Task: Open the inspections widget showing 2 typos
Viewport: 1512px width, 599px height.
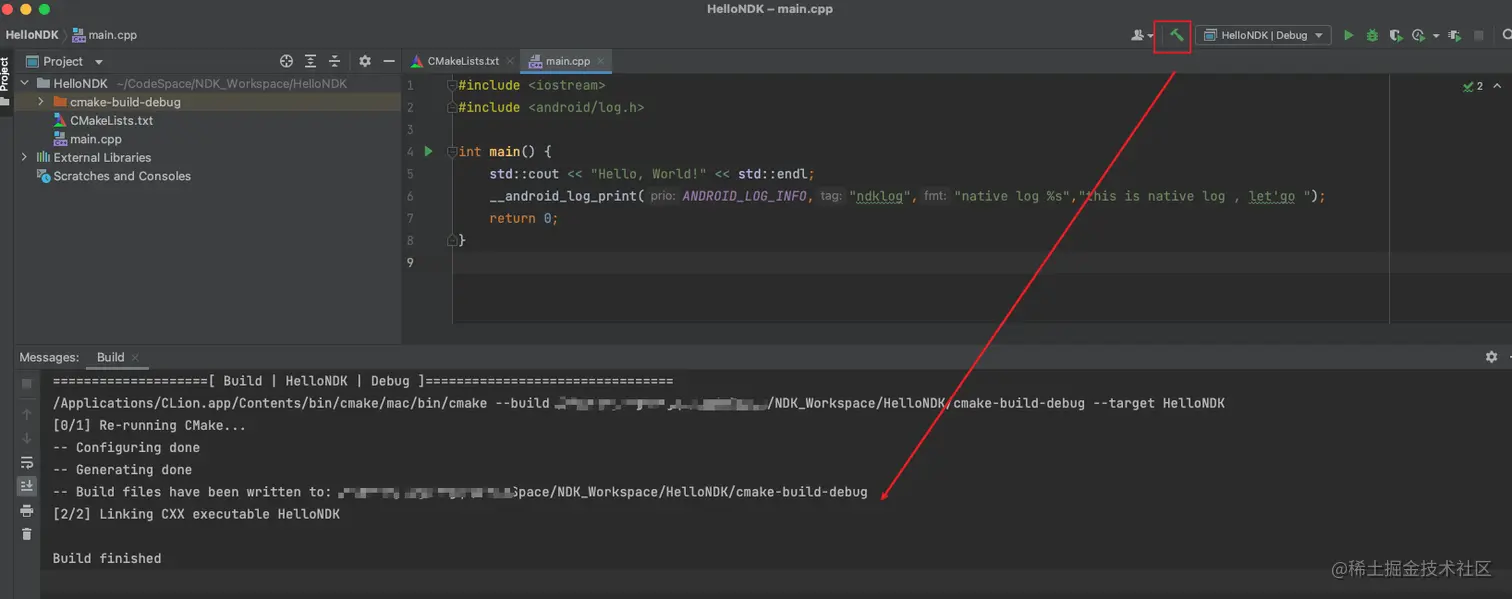Action: [x=1473, y=86]
